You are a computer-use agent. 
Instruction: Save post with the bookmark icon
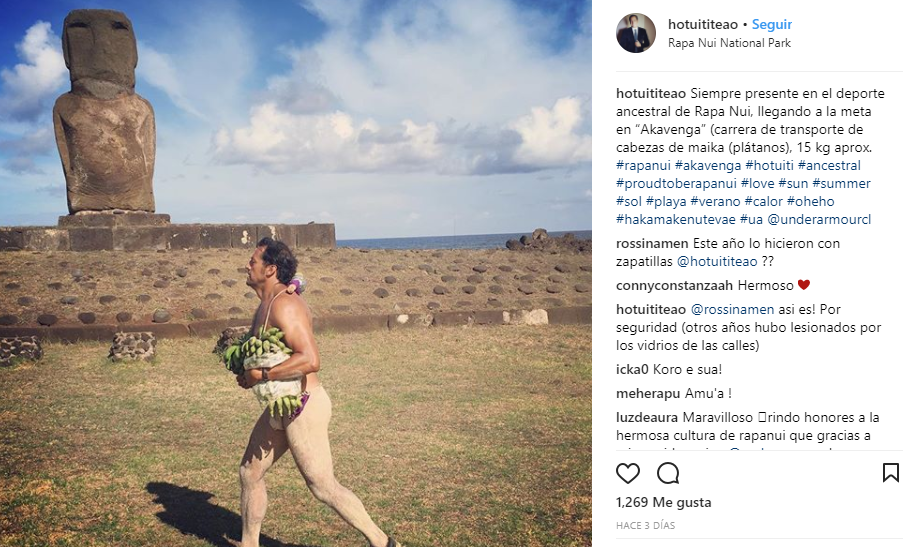tap(890, 473)
